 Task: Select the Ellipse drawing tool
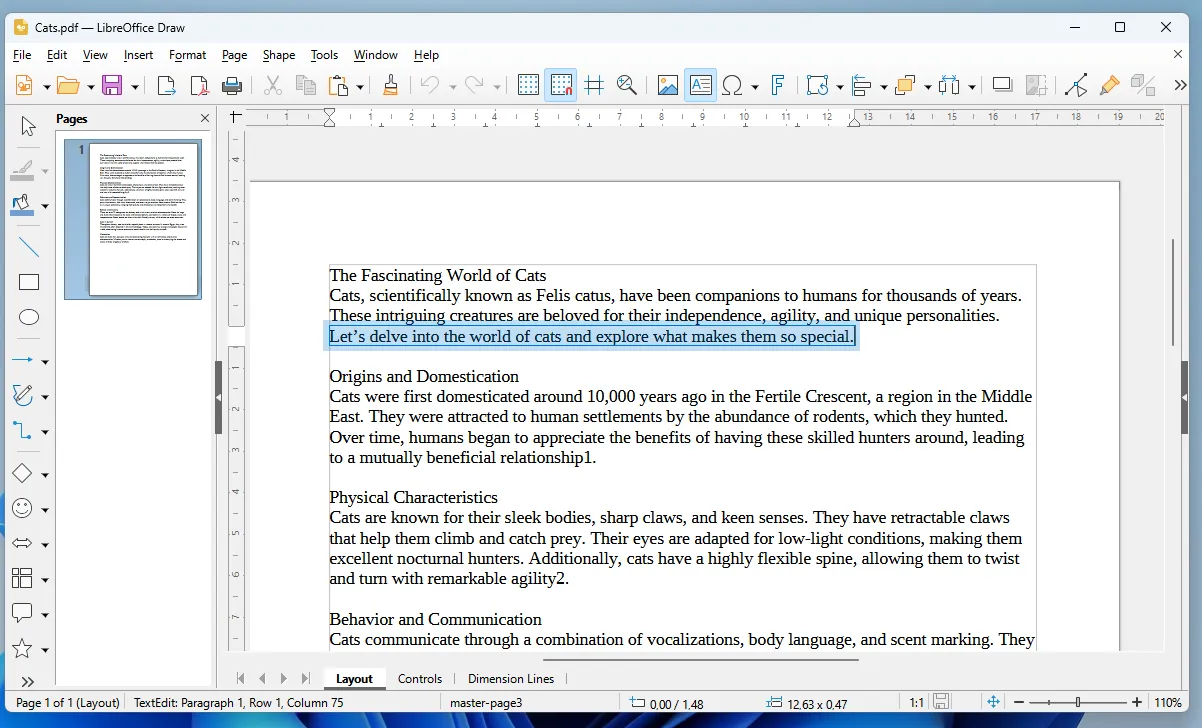coord(29,317)
